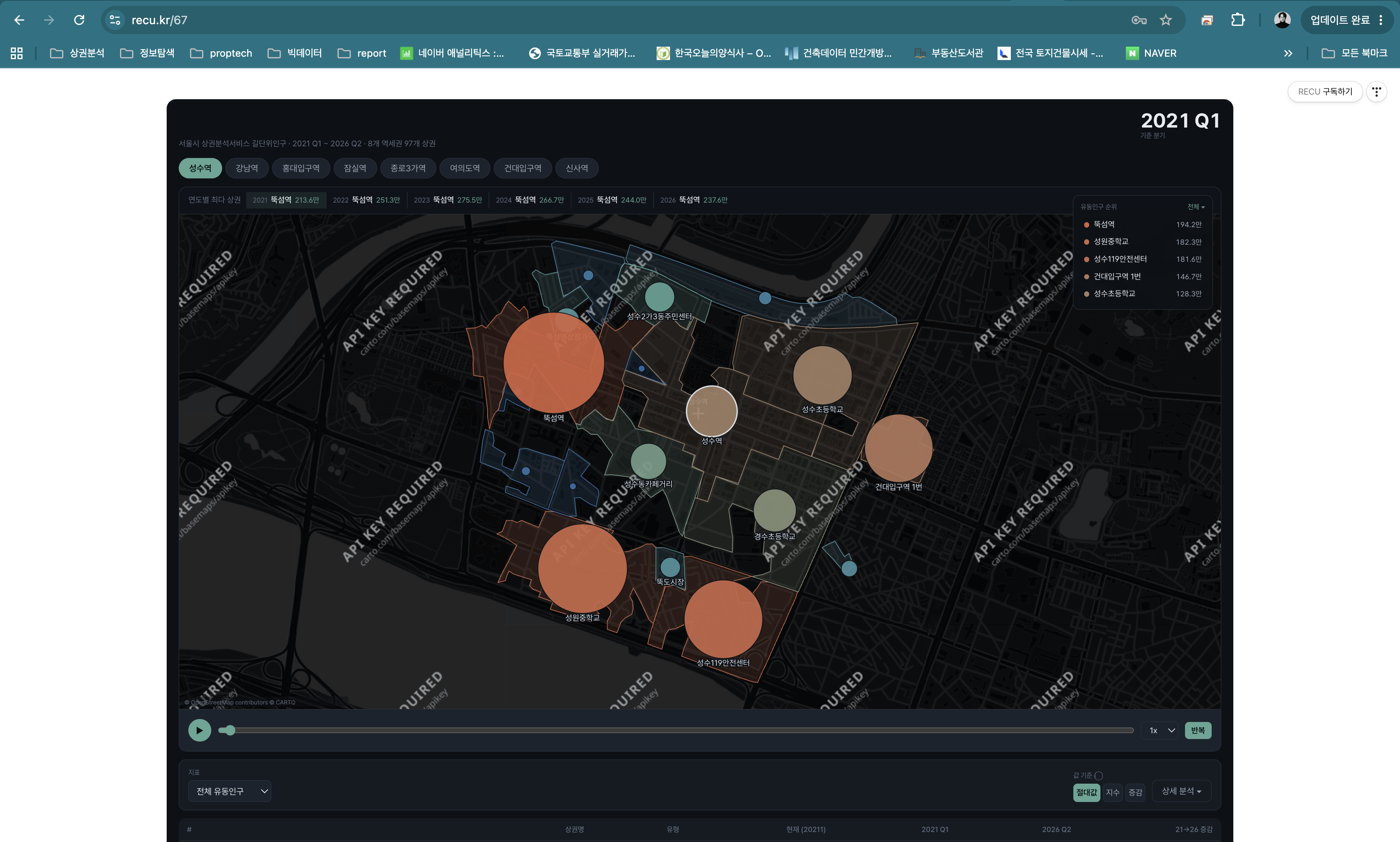Viewport: 1400px width, 842px height.
Task: Open the password key icon in address bar
Action: pyautogui.click(x=1139, y=20)
